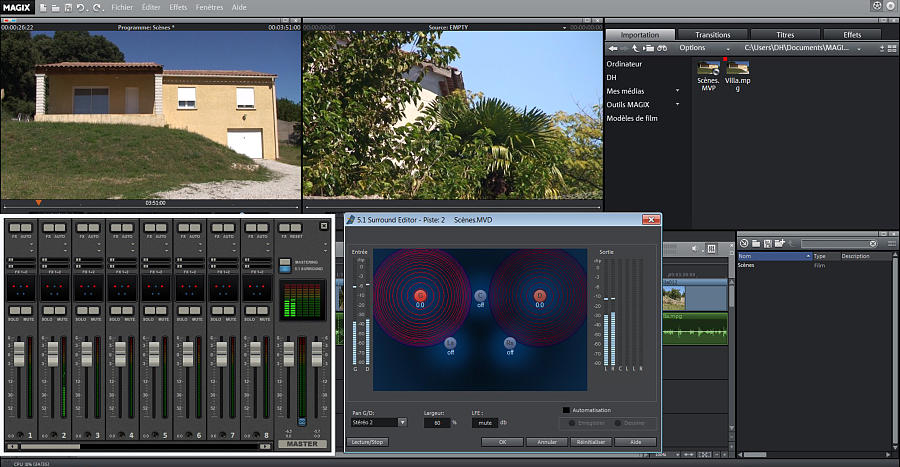Screen dimensions: 900x467
Task: Switch to the Titres tab
Action: 785,34
